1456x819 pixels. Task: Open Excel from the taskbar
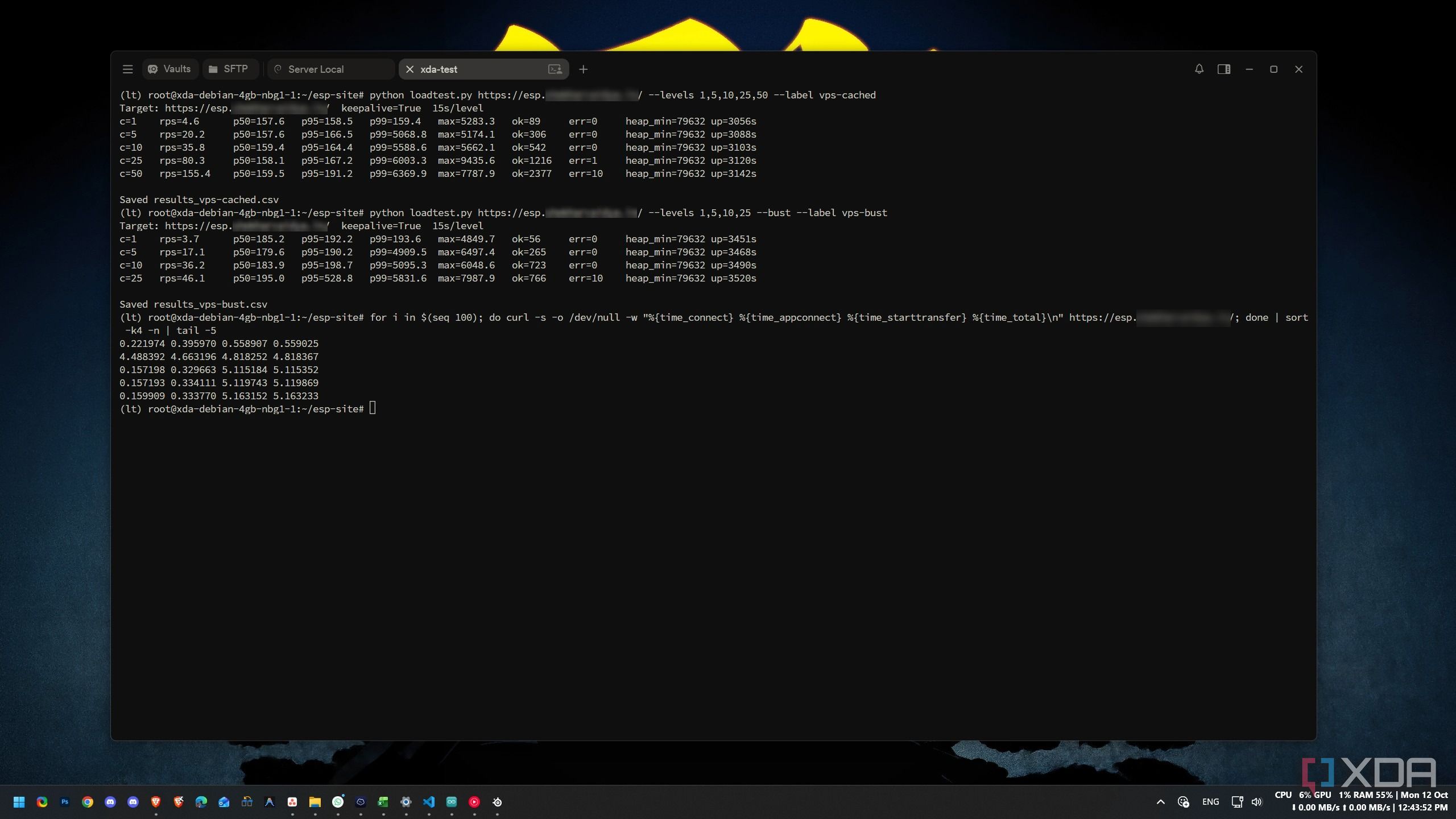(x=383, y=802)
